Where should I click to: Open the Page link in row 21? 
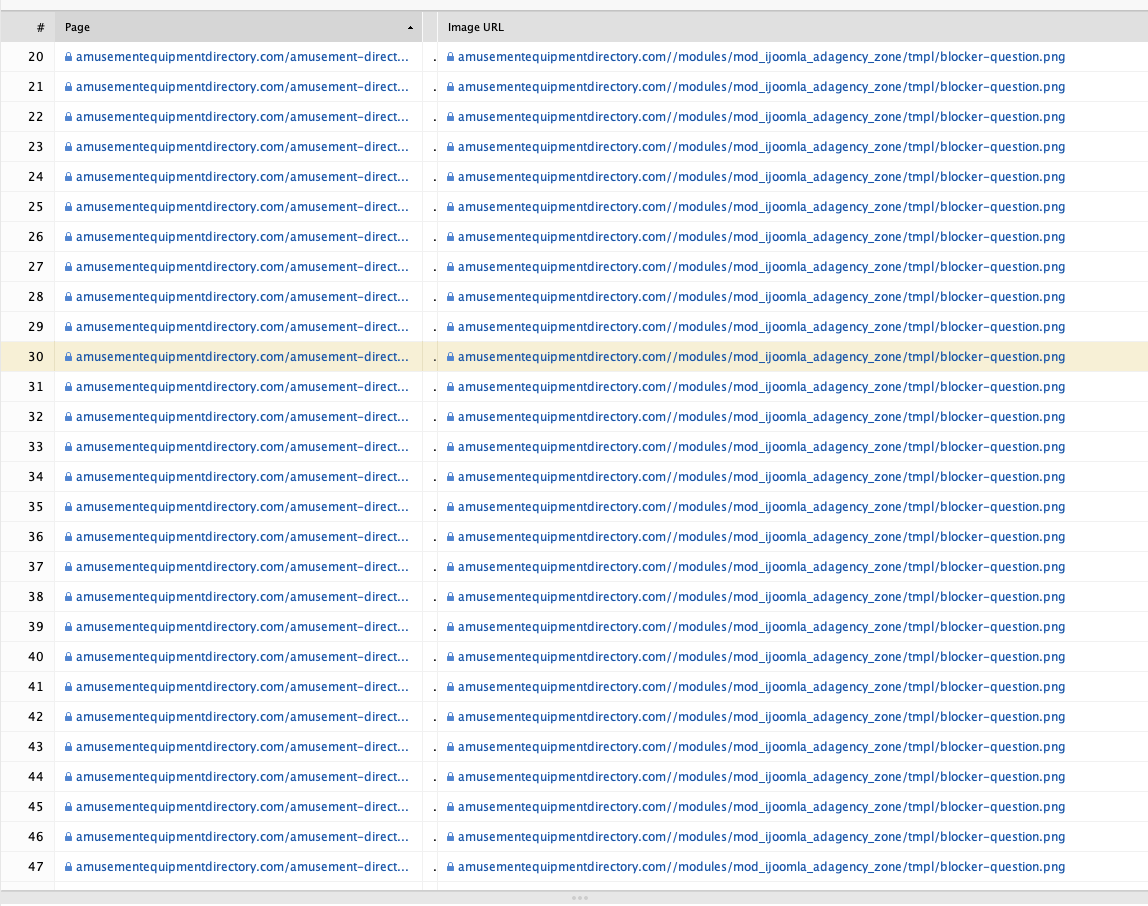tap(242, 86)
